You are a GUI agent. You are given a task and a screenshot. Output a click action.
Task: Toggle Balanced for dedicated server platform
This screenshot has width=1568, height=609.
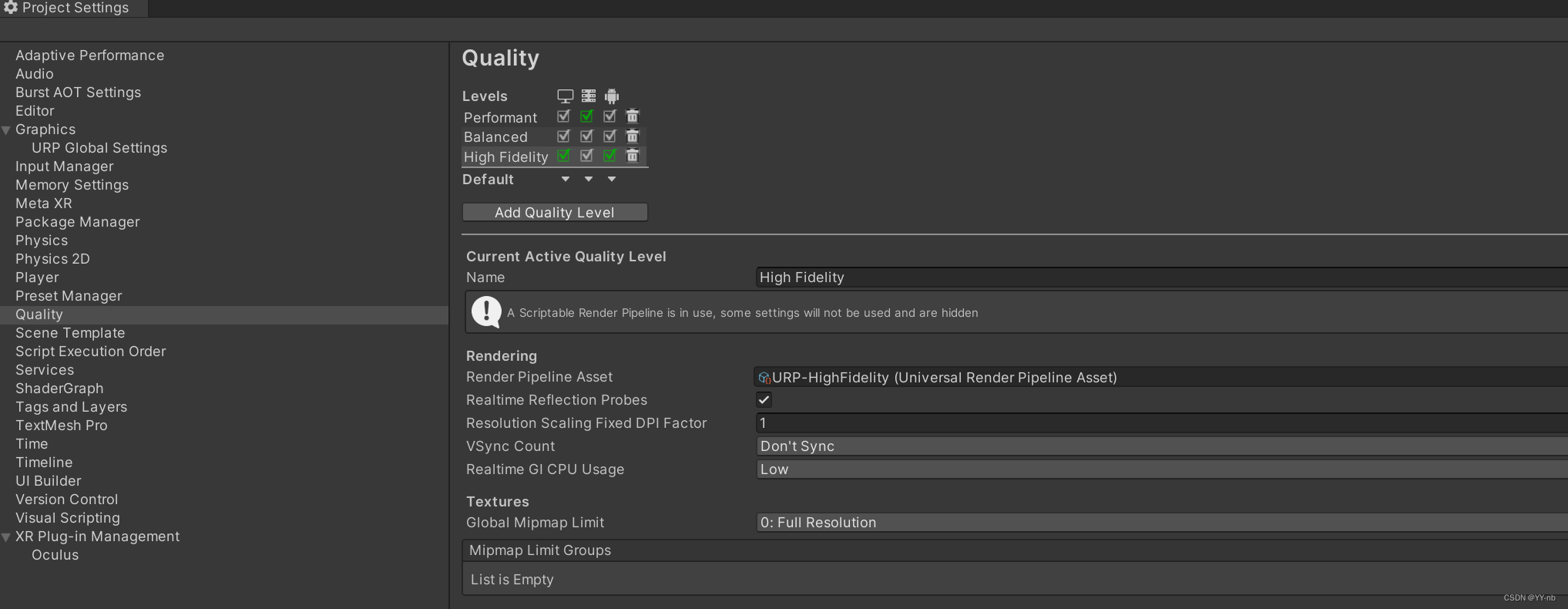point(586,136)
